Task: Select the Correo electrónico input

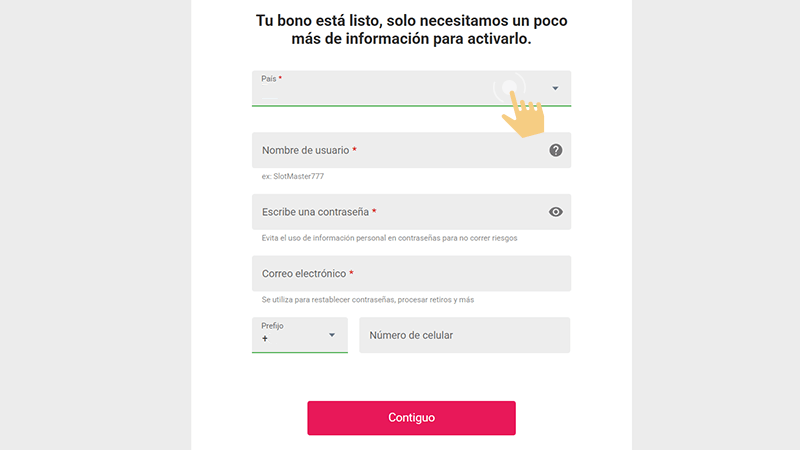Action: [x=411, y=273]
